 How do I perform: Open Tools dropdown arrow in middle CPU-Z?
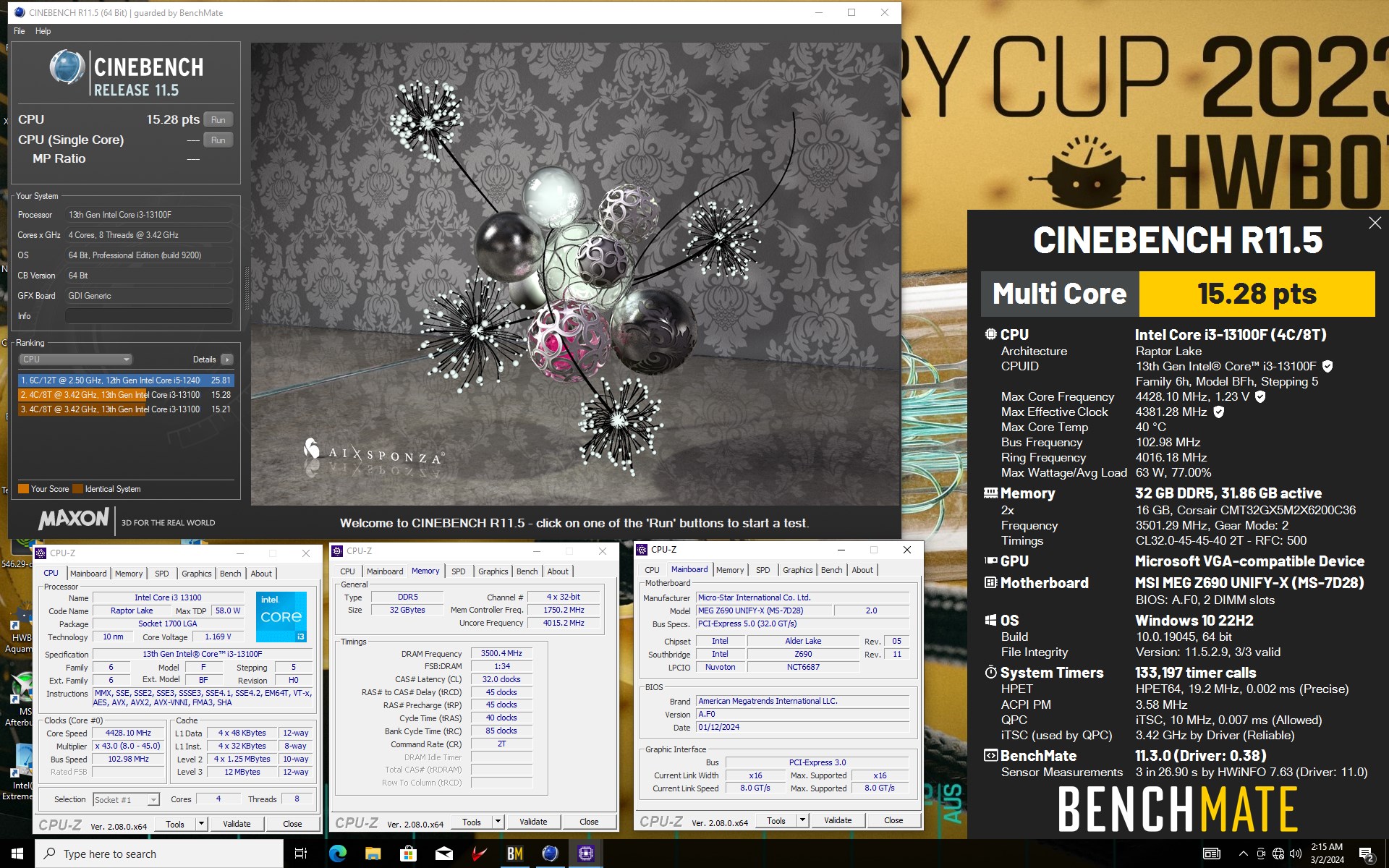[x=498, y=822]
